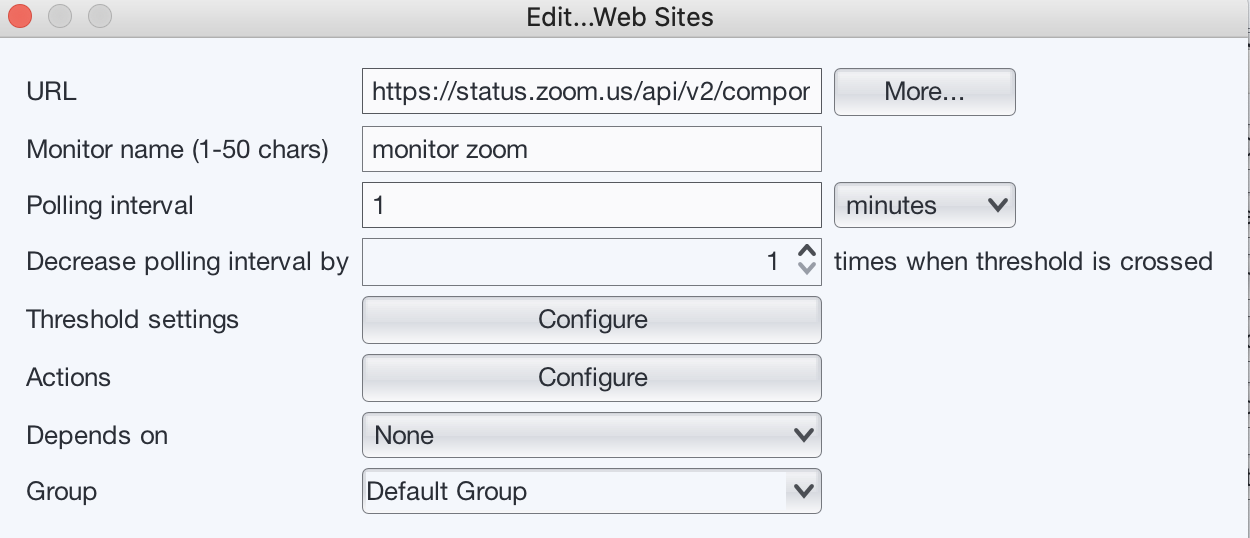Click the Monitor name (1-50 chars) label
The image size is (1250, 538).
click(177, 149)
